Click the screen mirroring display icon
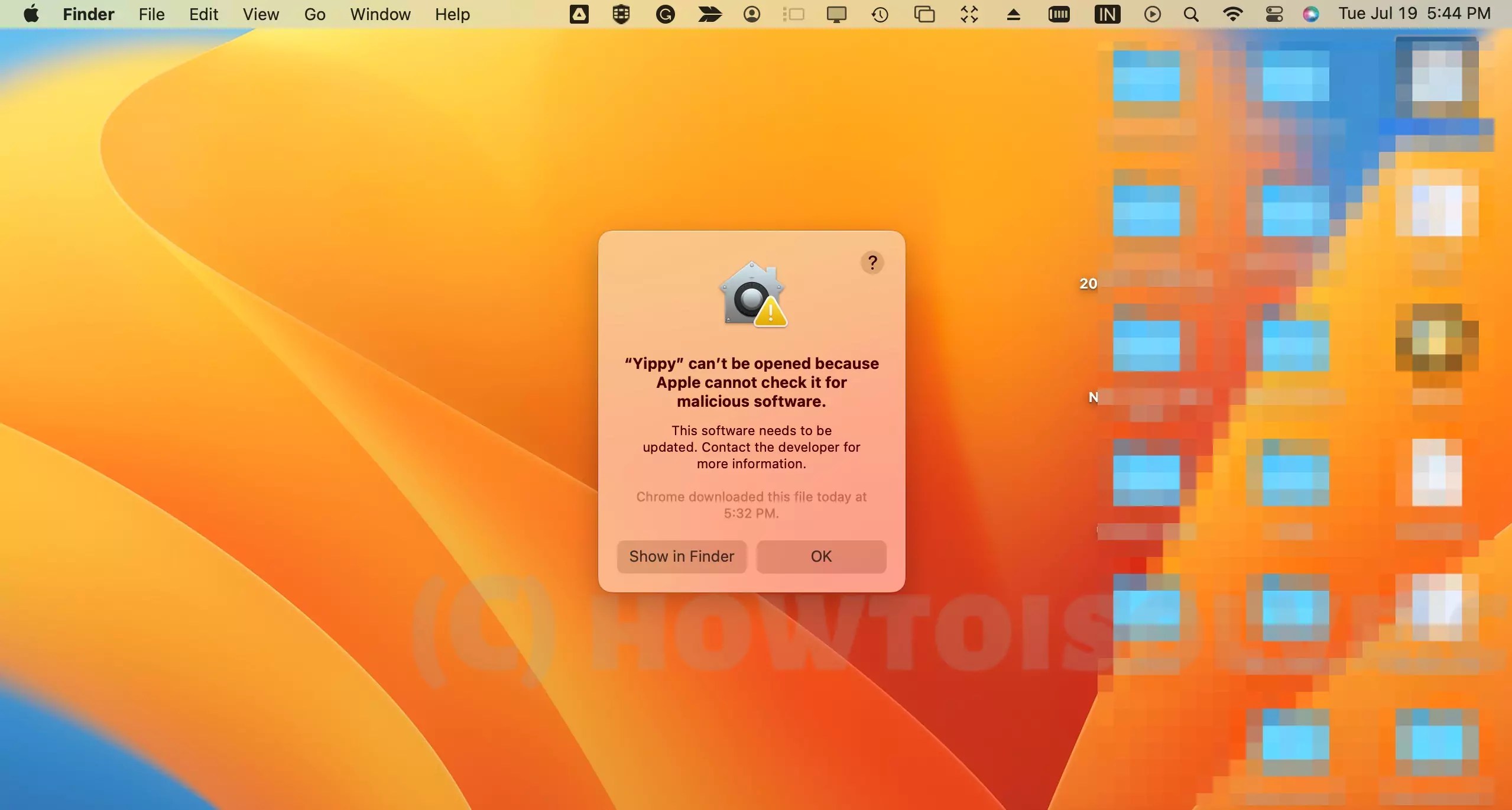The height and width of the screenshot is (810, 1512). click(838, 14)
